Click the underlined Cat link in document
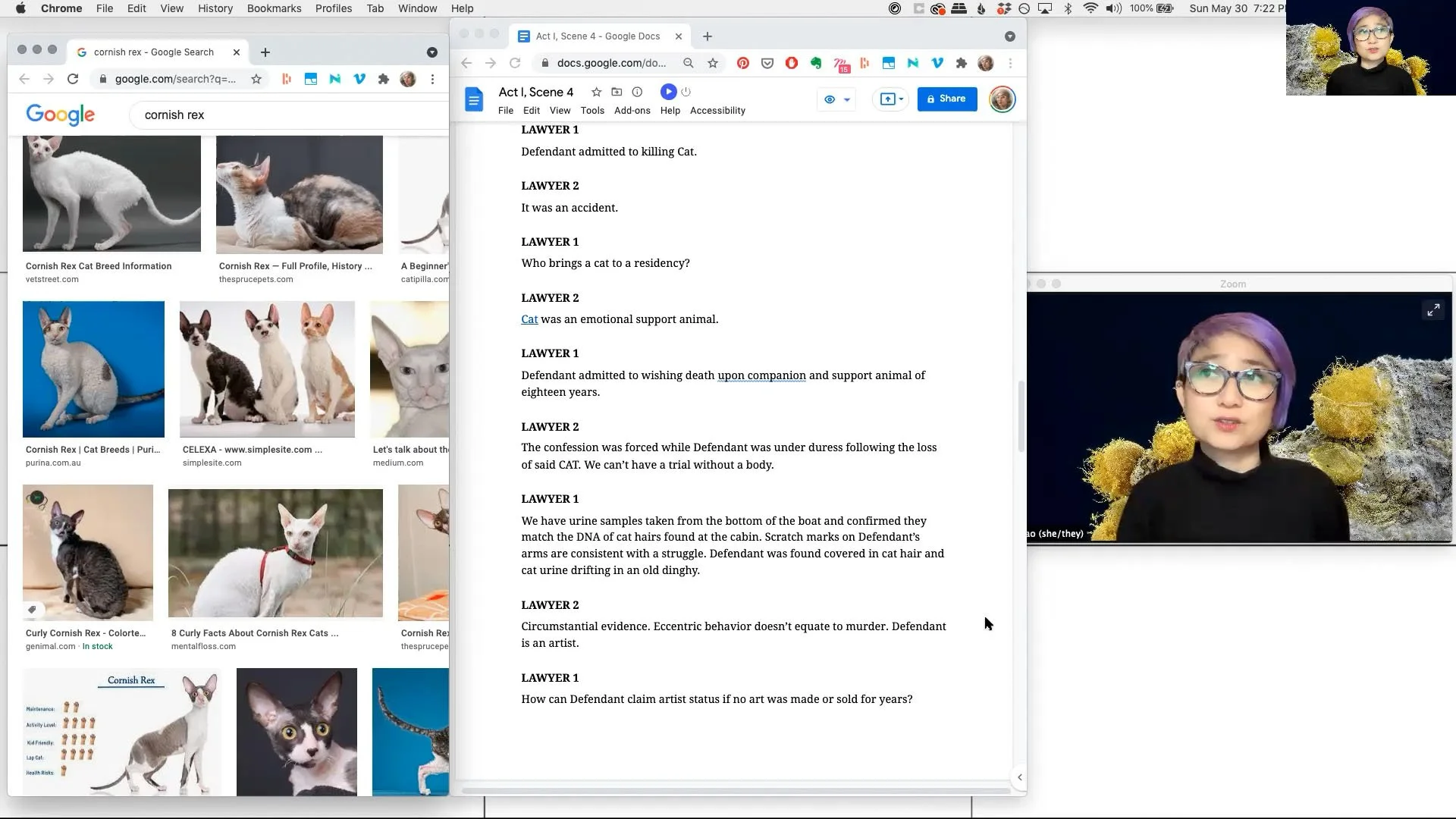The height and width of the screenshot is (819, 1456). [529, 319]
